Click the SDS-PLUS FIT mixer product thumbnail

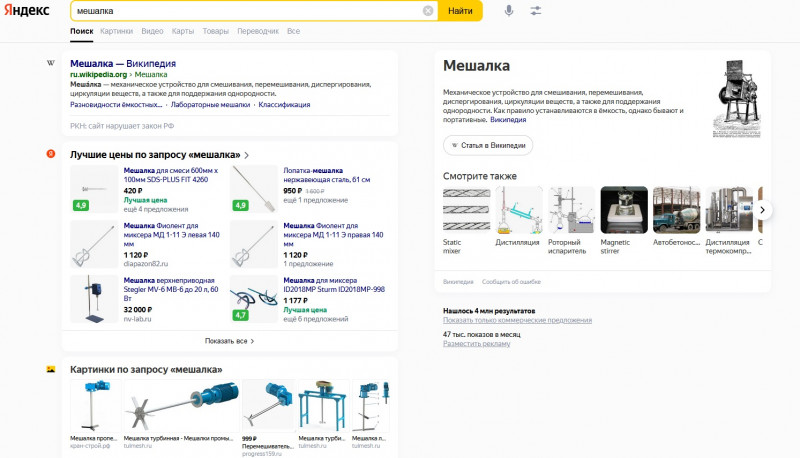pos(94,189)
